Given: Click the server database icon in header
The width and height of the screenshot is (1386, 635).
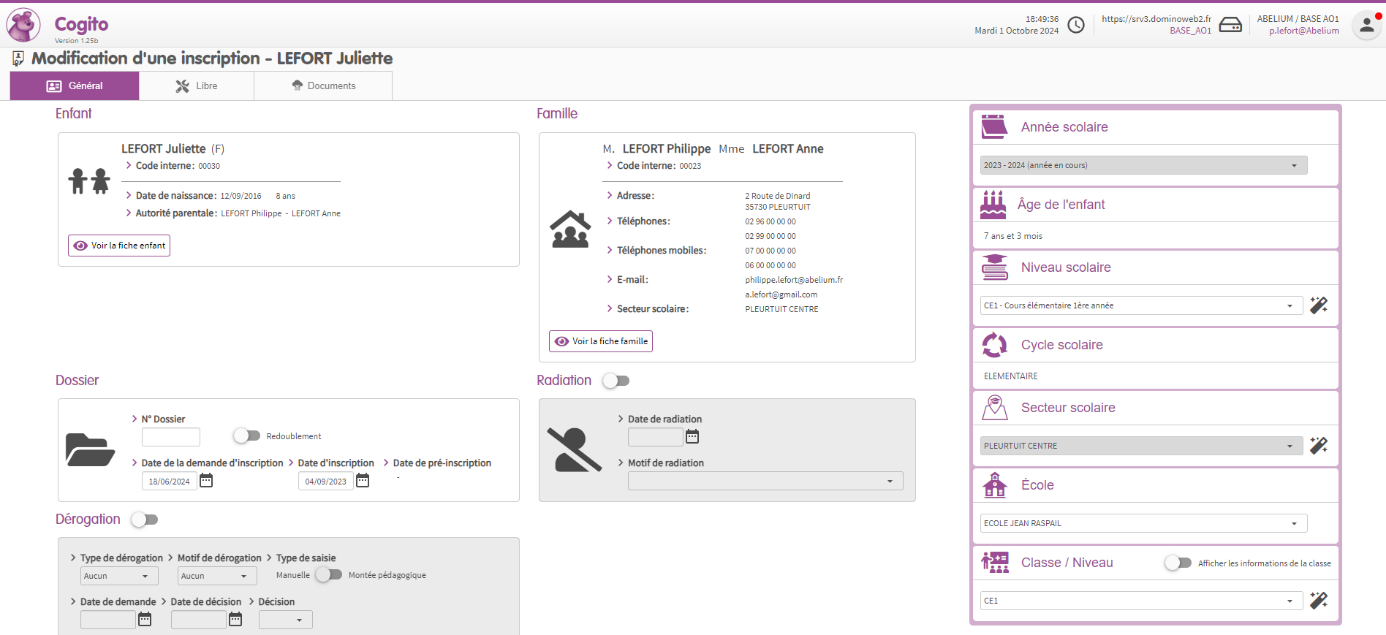Looking at the screenshot, I should coord(1230,25).
